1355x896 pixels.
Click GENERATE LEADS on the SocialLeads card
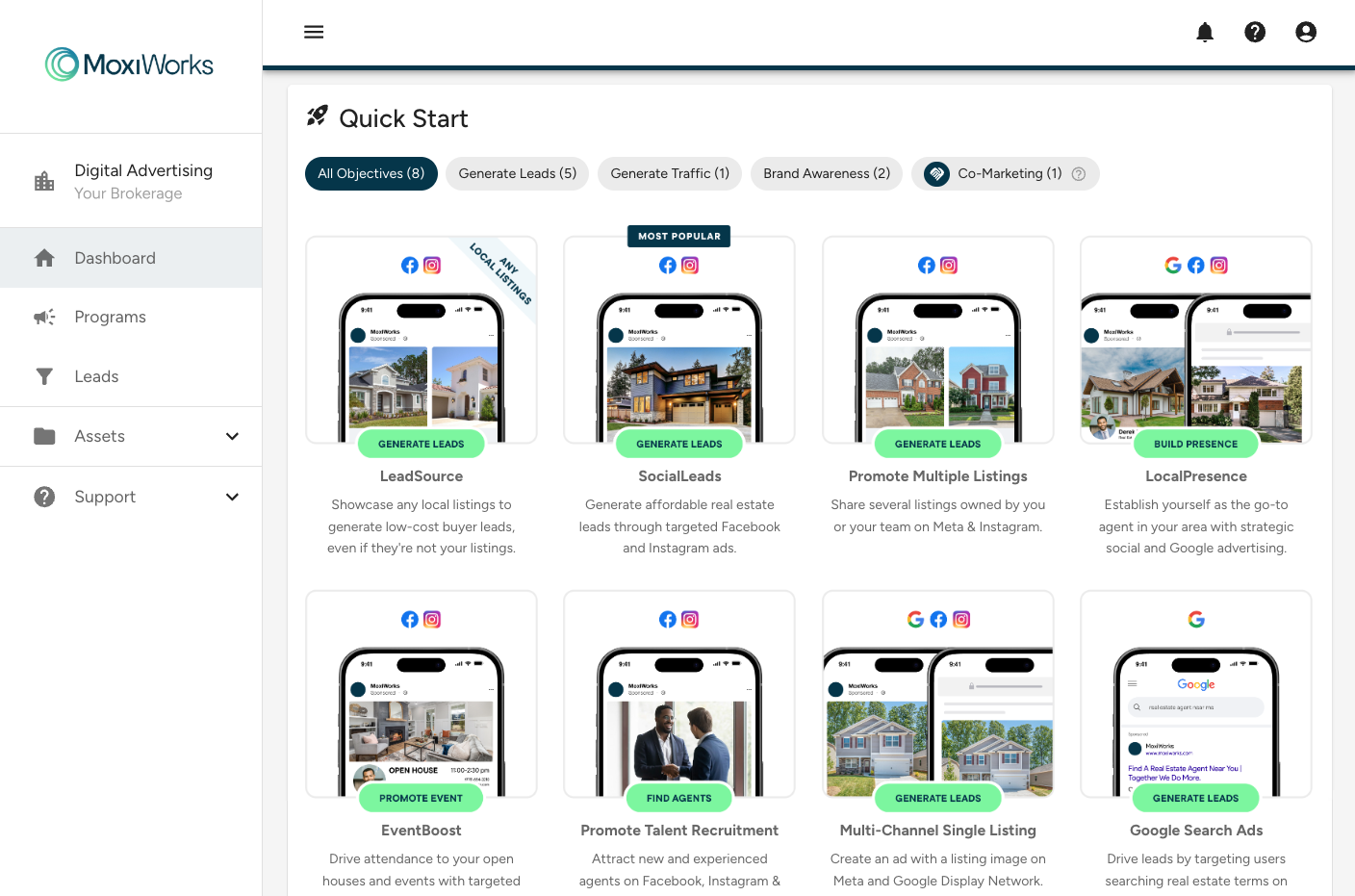[x=679, y=444]
